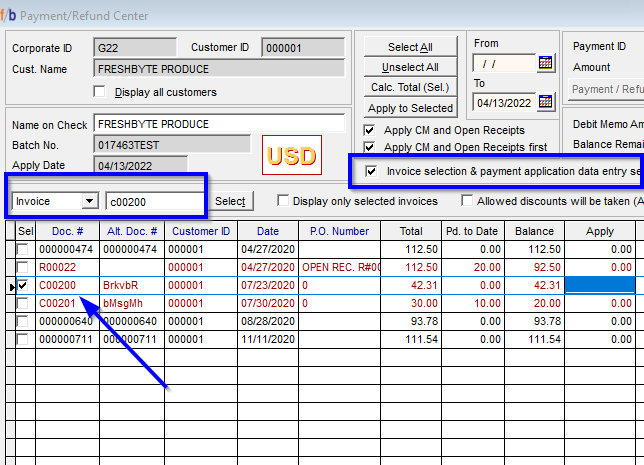This screenshot has height=465, width=644.
Task: Expand the Invoice search type dropdown
Action: [x=89, y=201]
